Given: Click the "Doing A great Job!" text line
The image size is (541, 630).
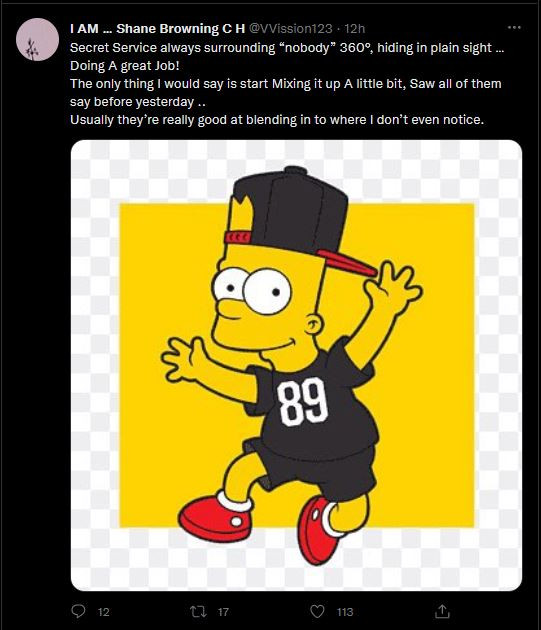Looking at the screenshot, I should pyautogui.click(x=125, y=66).
